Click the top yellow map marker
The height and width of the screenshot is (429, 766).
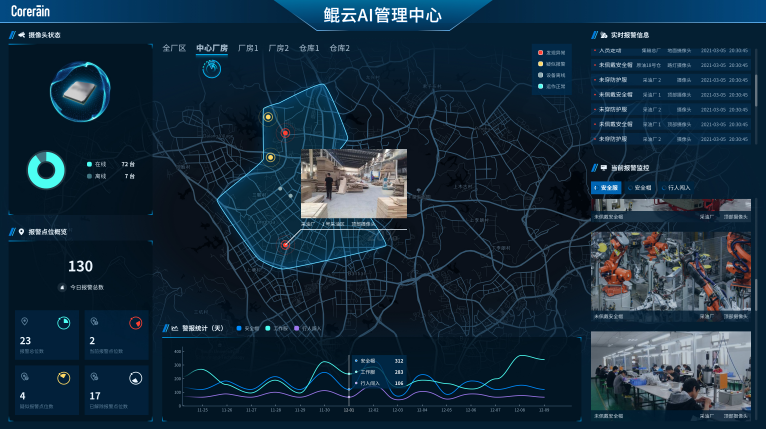pyautogui.click(x=268, y=117)
